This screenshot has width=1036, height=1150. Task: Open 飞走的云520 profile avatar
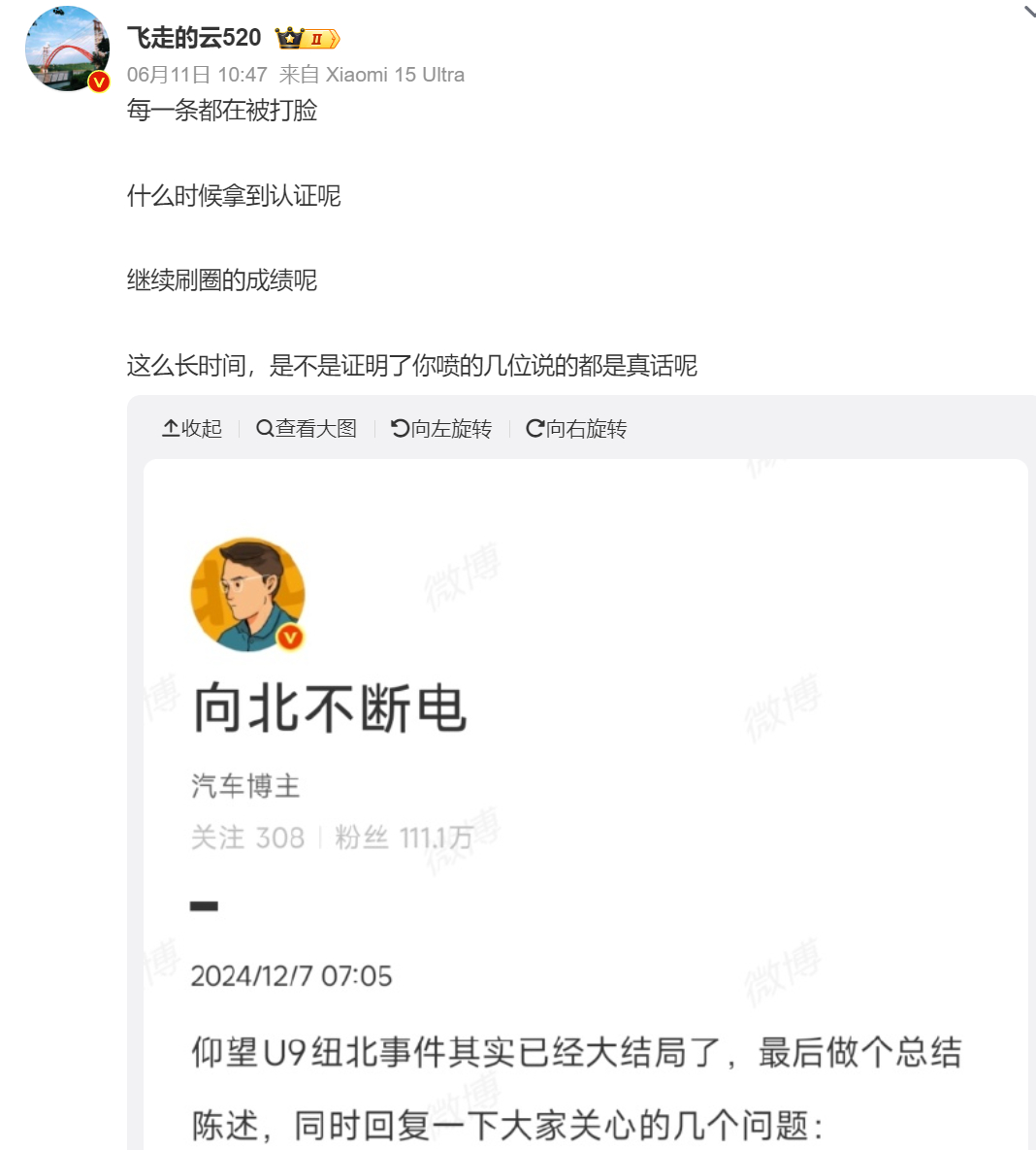click(x=67, y=49)
